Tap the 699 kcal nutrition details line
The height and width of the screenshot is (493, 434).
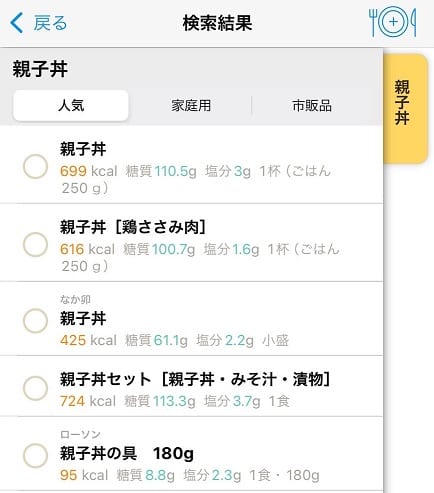click(x=195, y=179)
